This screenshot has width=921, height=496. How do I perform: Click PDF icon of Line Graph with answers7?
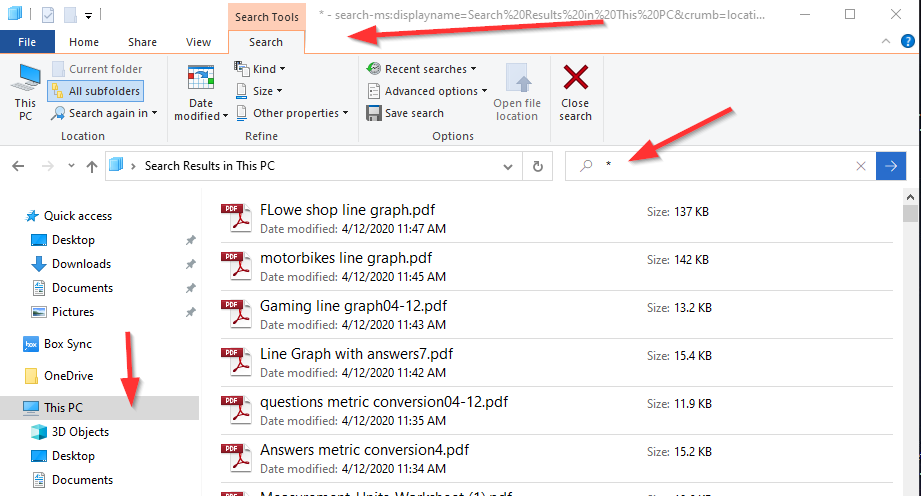tap(236, 363)
